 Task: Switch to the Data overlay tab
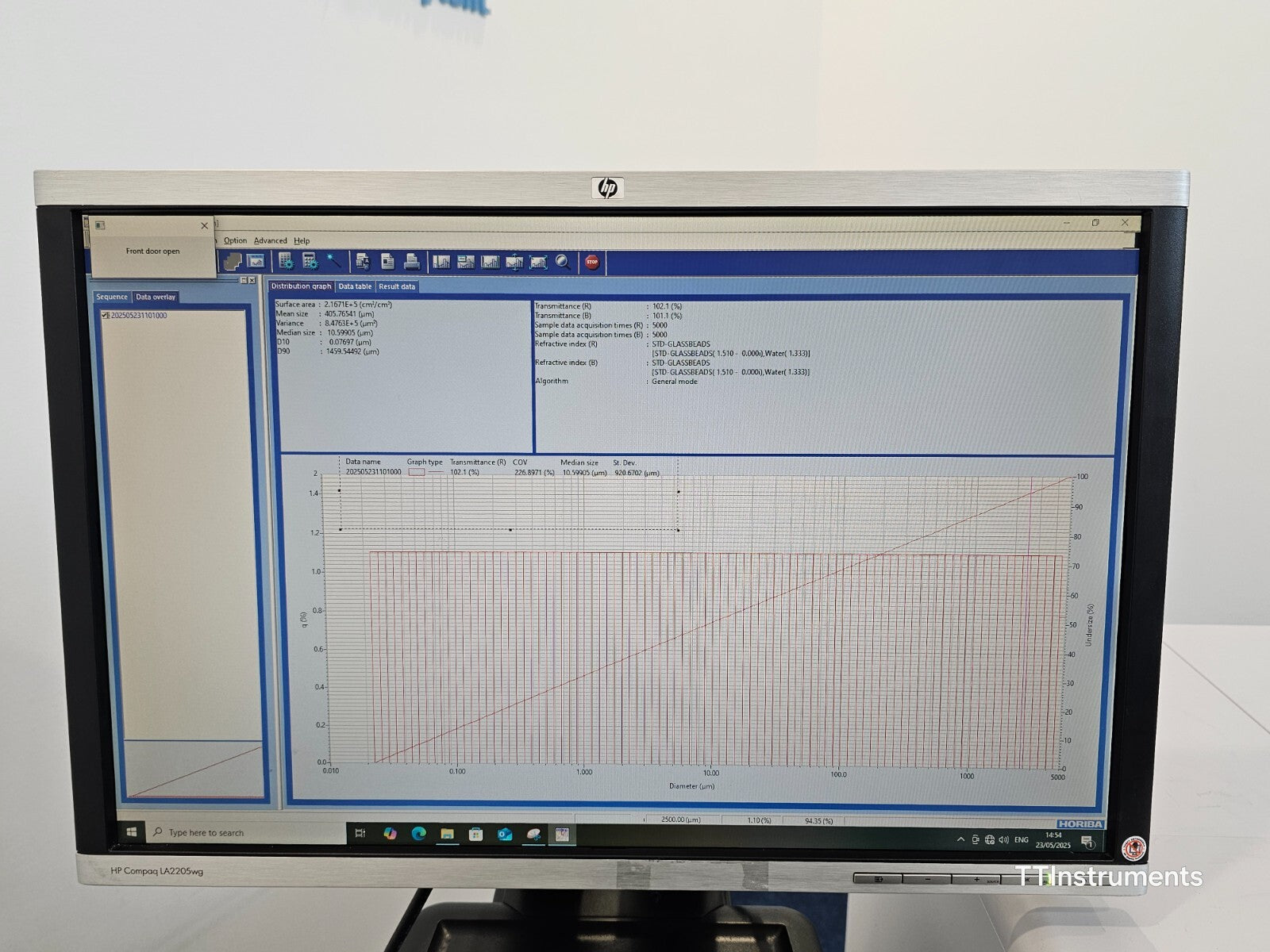[x=156, y=297]
